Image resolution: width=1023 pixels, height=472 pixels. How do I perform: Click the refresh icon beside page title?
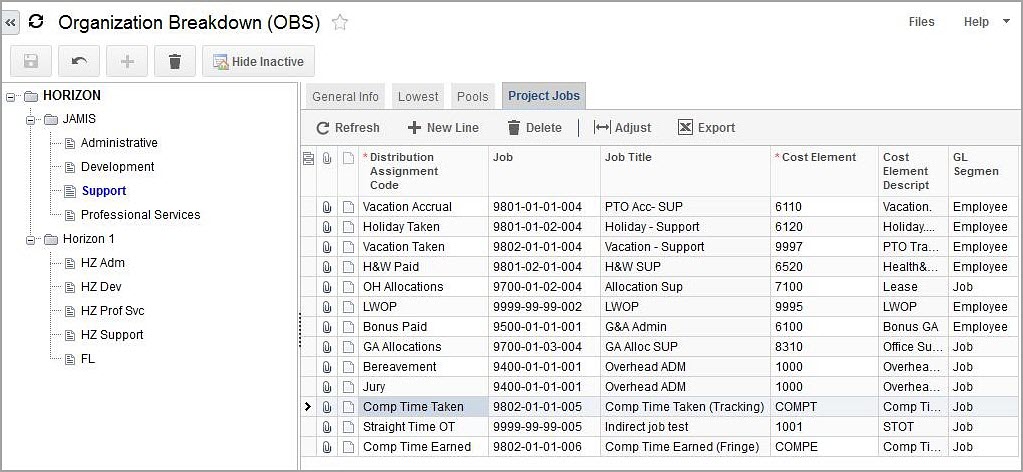37,22
